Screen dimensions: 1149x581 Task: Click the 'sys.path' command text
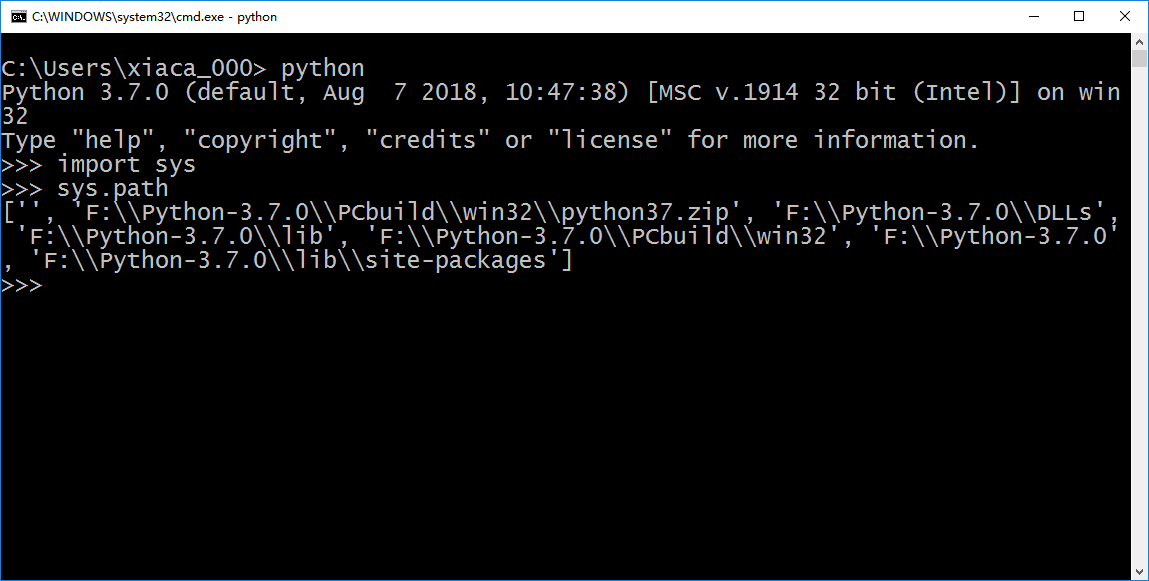(x=113, y=188)
